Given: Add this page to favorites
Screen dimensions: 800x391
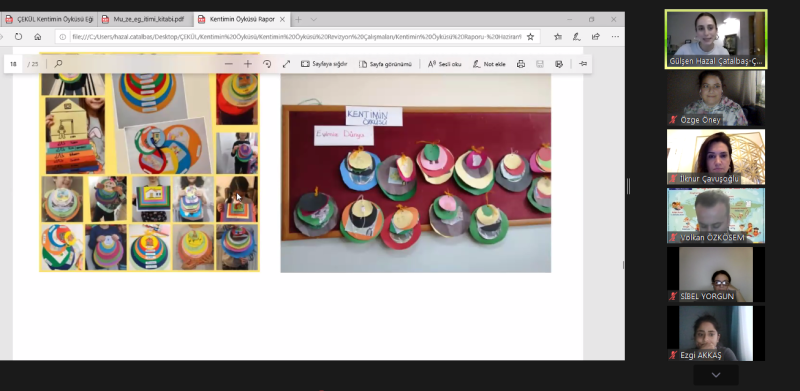Looking at the screenshot, I should 530,37.
